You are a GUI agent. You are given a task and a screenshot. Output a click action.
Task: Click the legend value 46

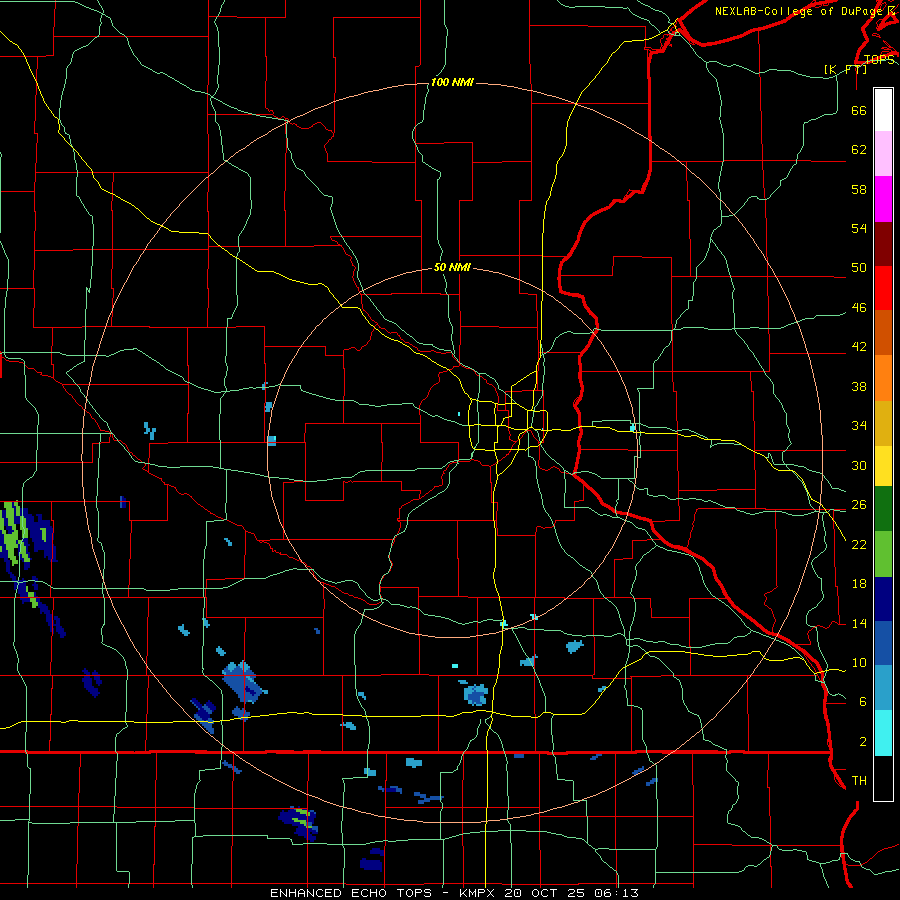pos(859,308)
